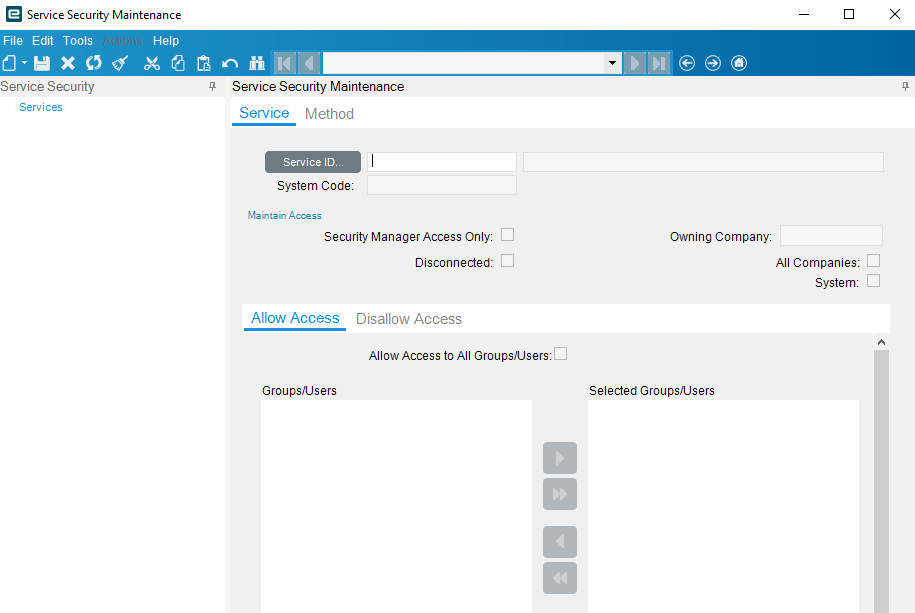Click the Save icon in toolbar
Viewport: 915px width, 613px height.
[42, 63]
